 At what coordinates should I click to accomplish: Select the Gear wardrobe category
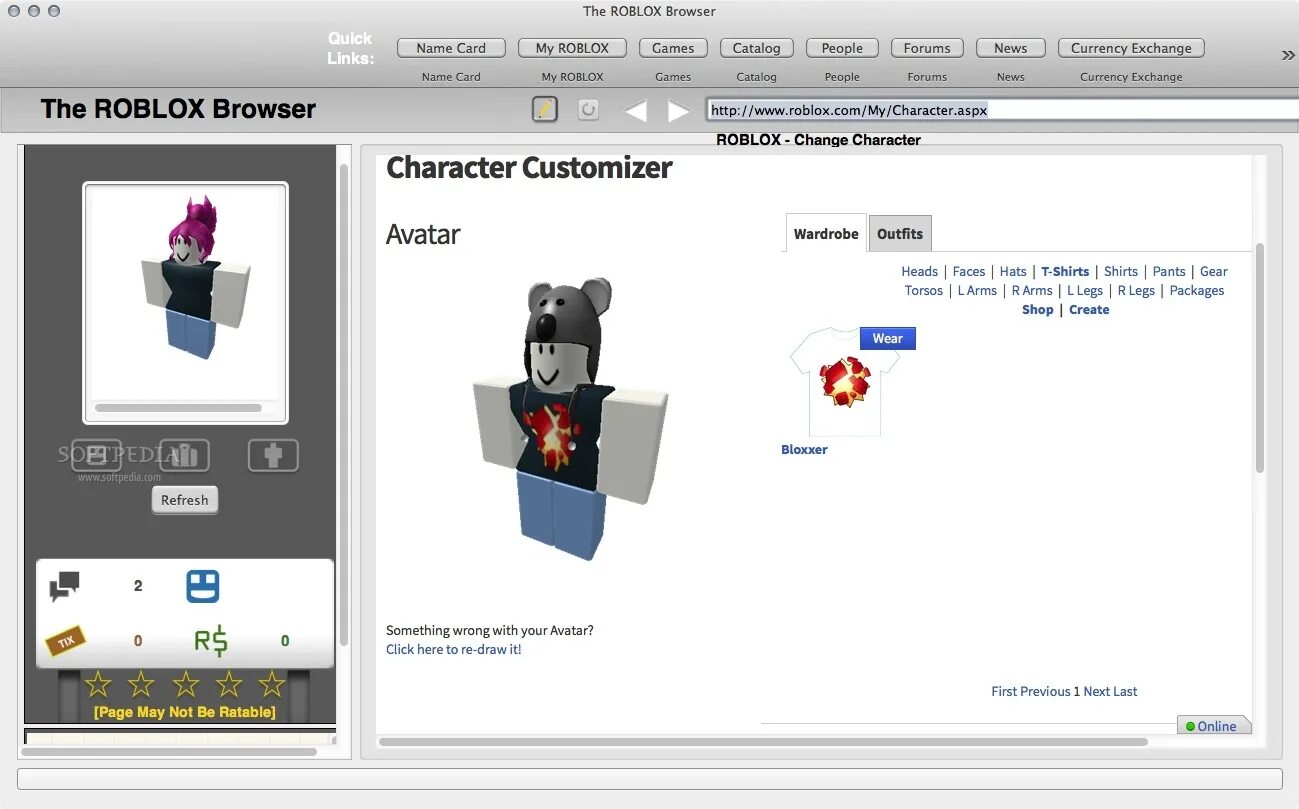[x=1213, y=271]
